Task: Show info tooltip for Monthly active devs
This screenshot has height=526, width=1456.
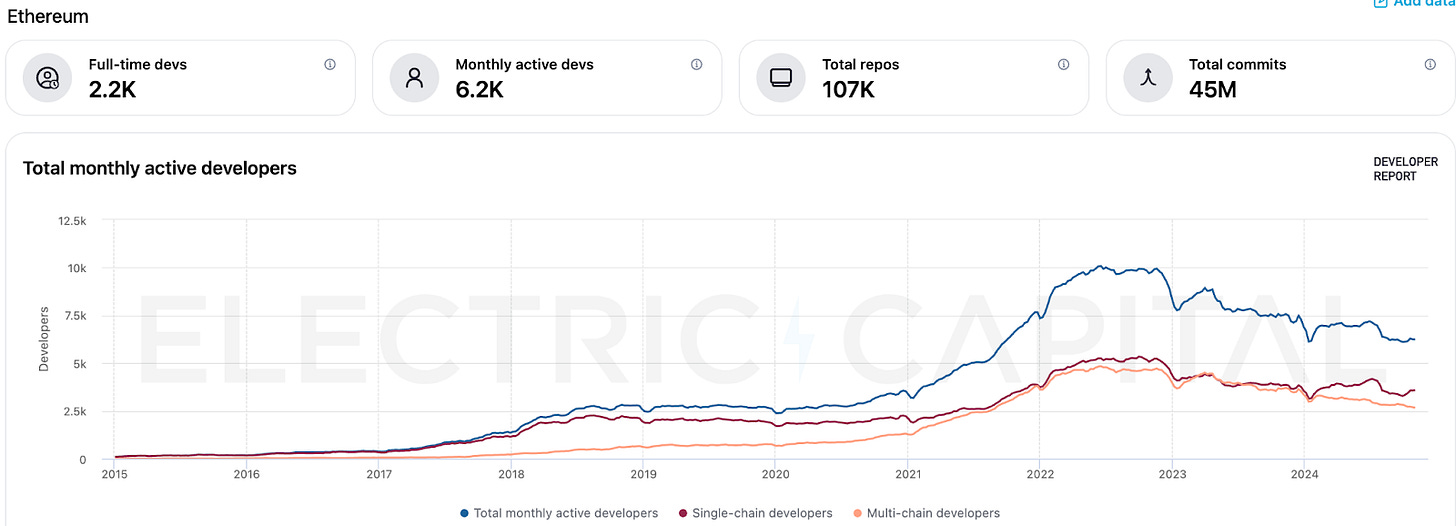Action: pos(696,64)
